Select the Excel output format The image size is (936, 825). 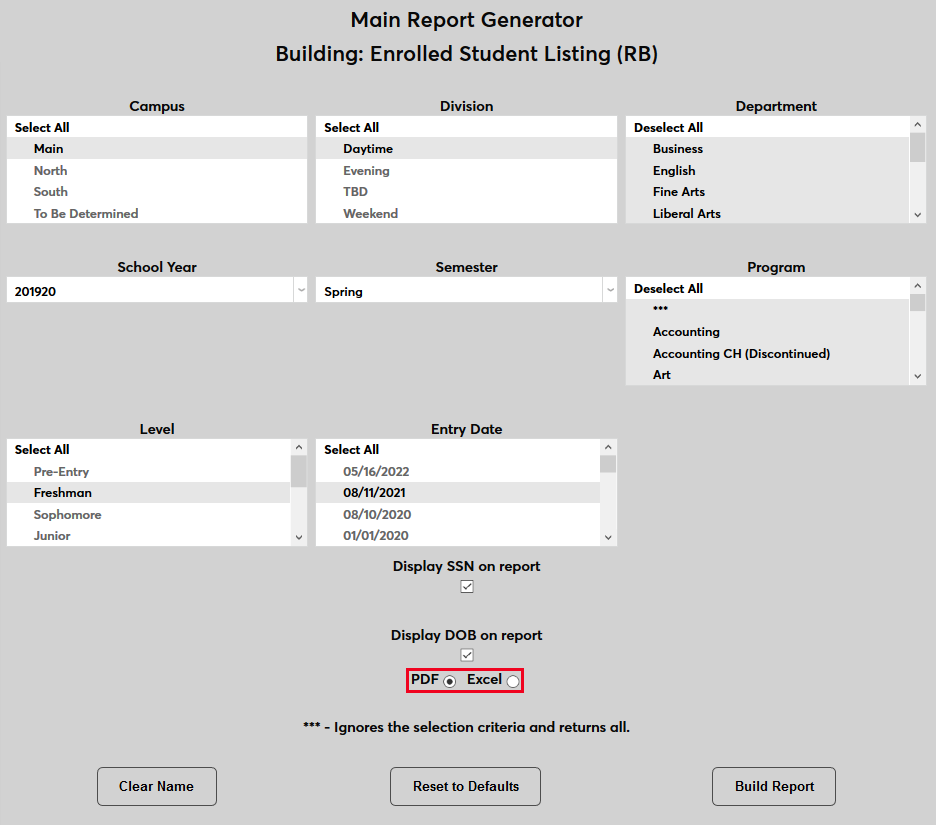click(513, 680)
